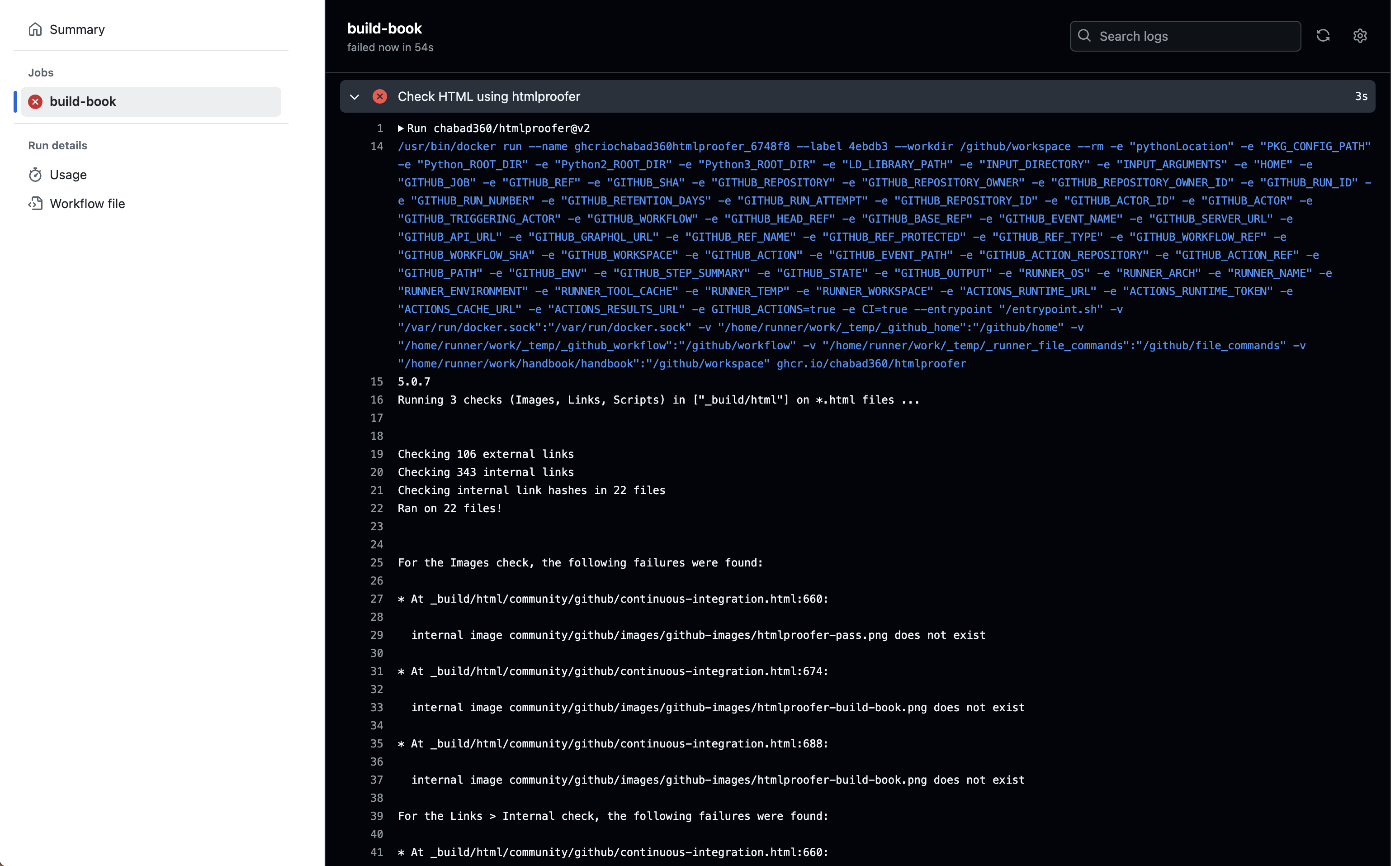
Task: Focus the Search logs field
Action: 1185,36
